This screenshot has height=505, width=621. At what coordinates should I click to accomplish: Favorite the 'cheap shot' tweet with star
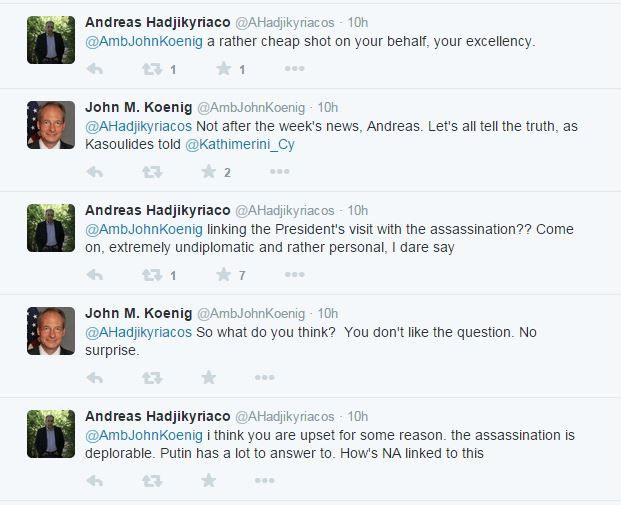pos(224,69)
